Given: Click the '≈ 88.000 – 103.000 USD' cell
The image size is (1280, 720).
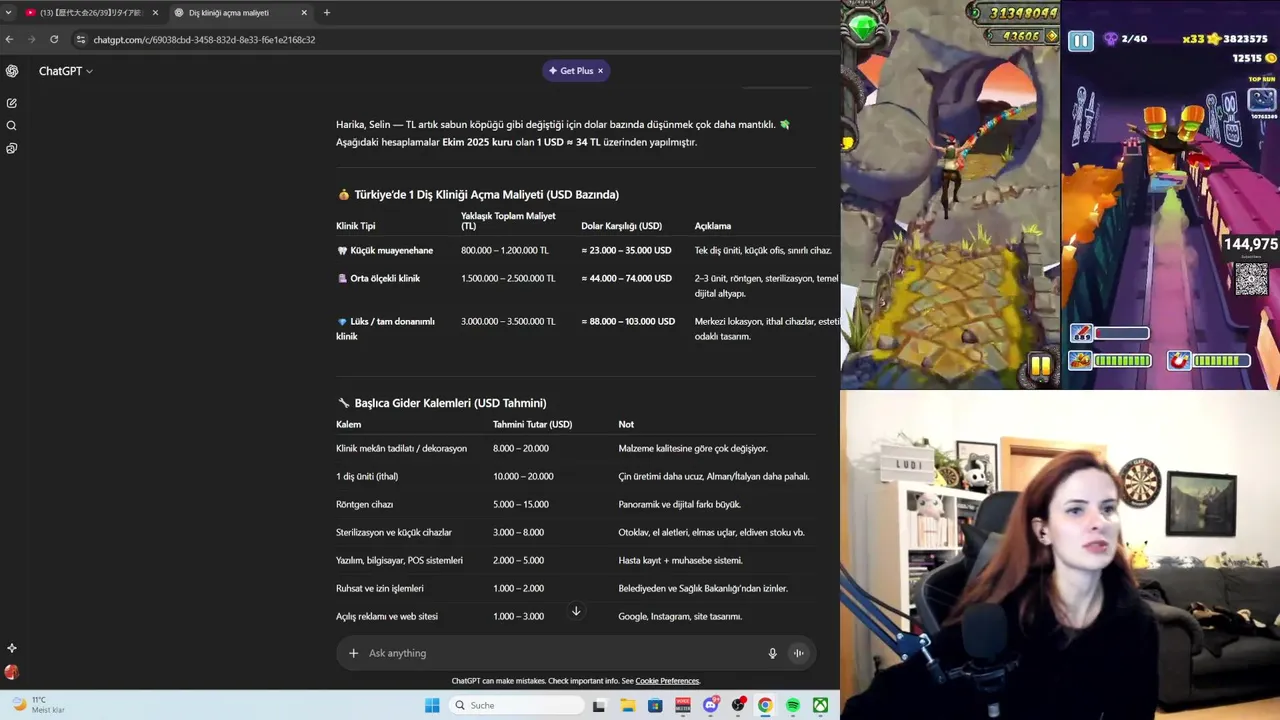Looking at the screenshot, I should pos(628,322).
